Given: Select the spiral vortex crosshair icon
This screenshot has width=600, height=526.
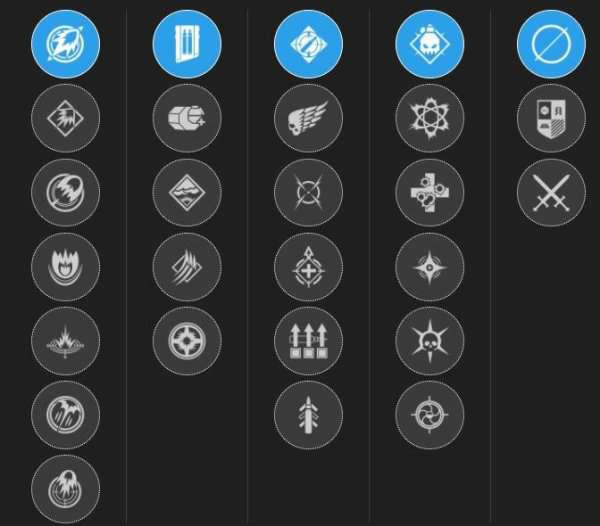Looking at the screenshot, I should tap(430, 415).
